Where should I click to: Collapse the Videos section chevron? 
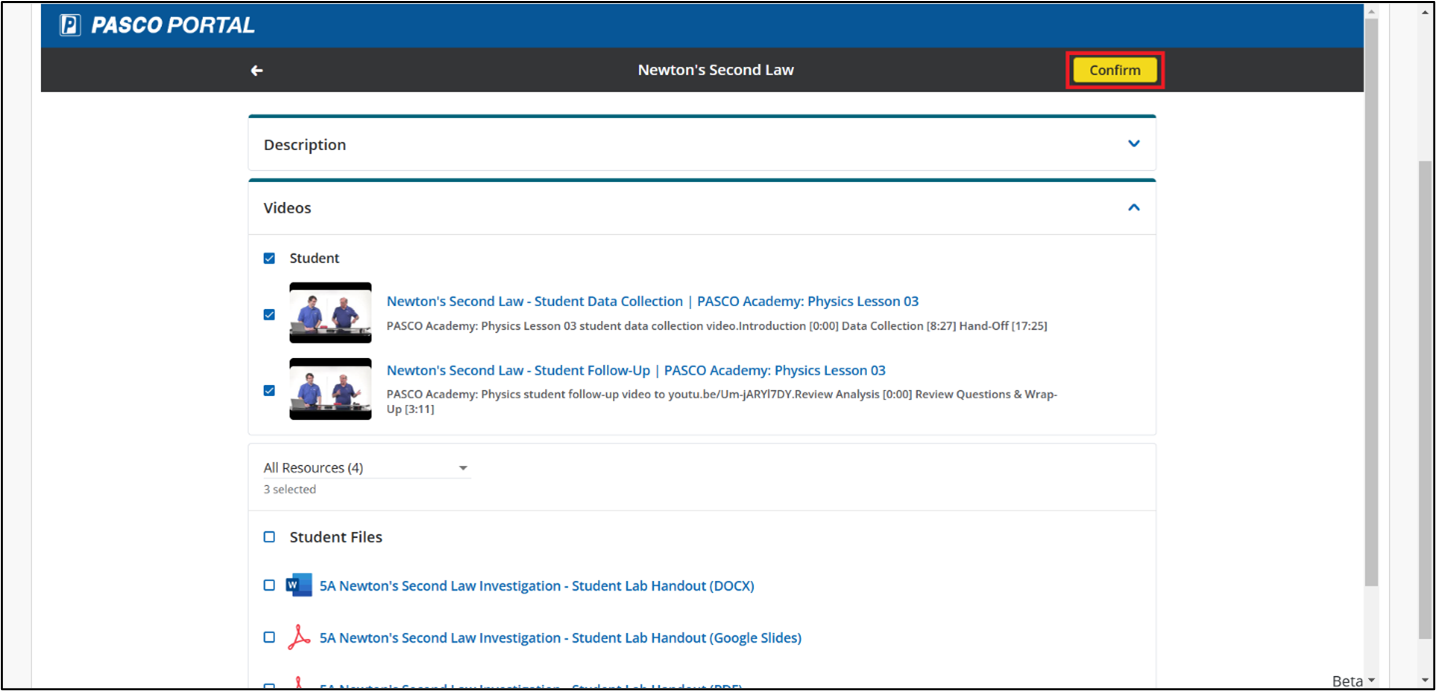click(x=1134, y=207)
